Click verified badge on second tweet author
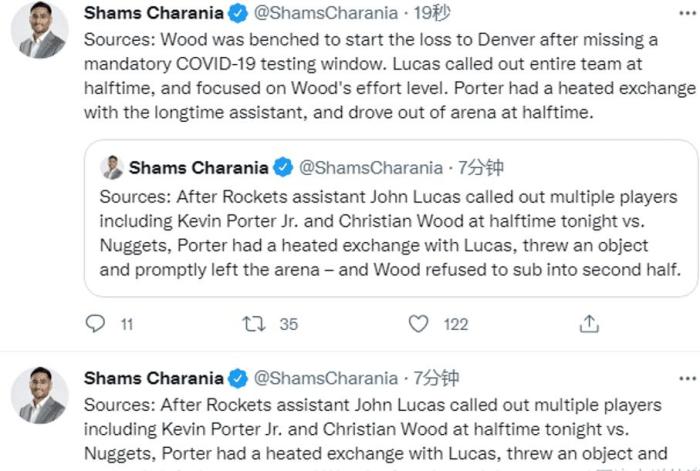 tap(237, 378)
